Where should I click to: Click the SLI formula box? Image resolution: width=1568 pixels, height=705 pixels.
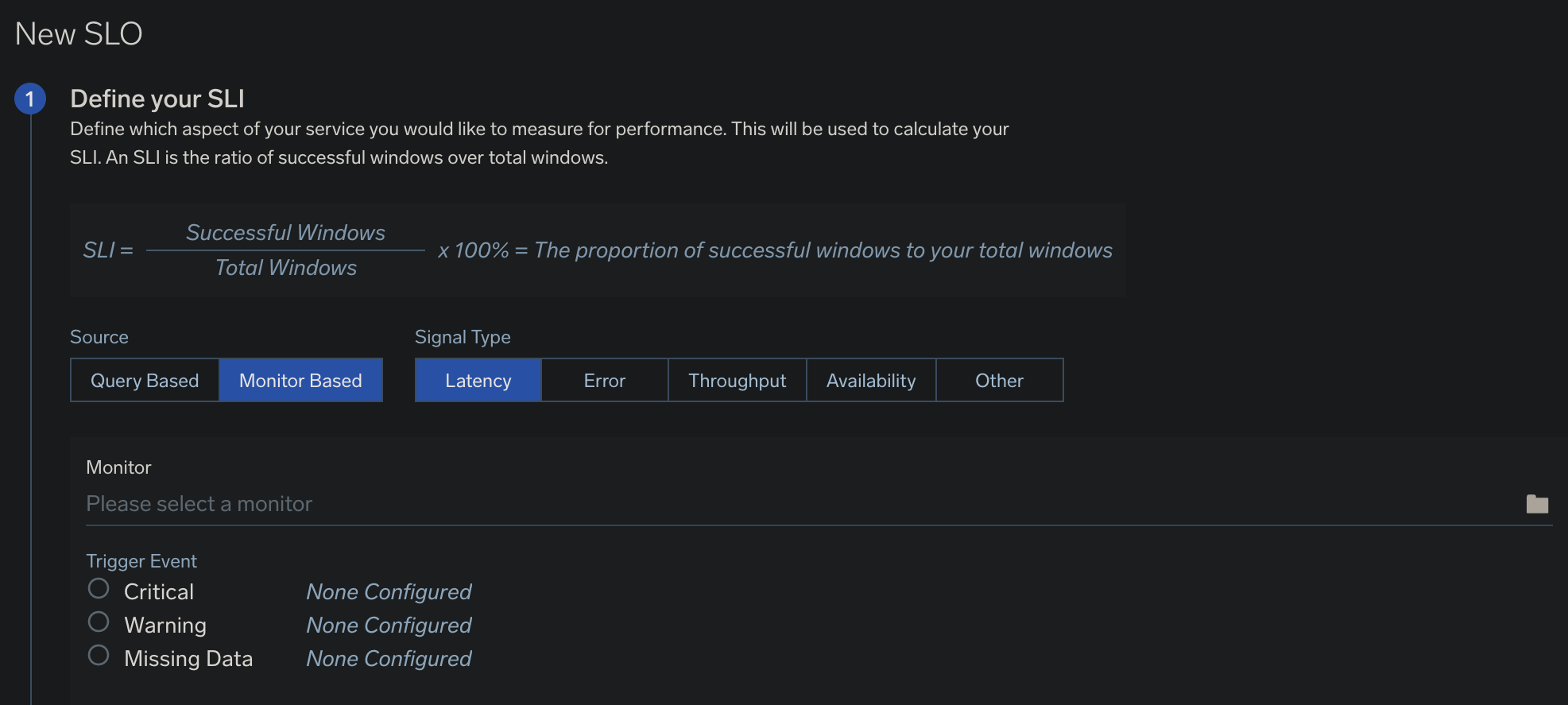pos(598,250)
